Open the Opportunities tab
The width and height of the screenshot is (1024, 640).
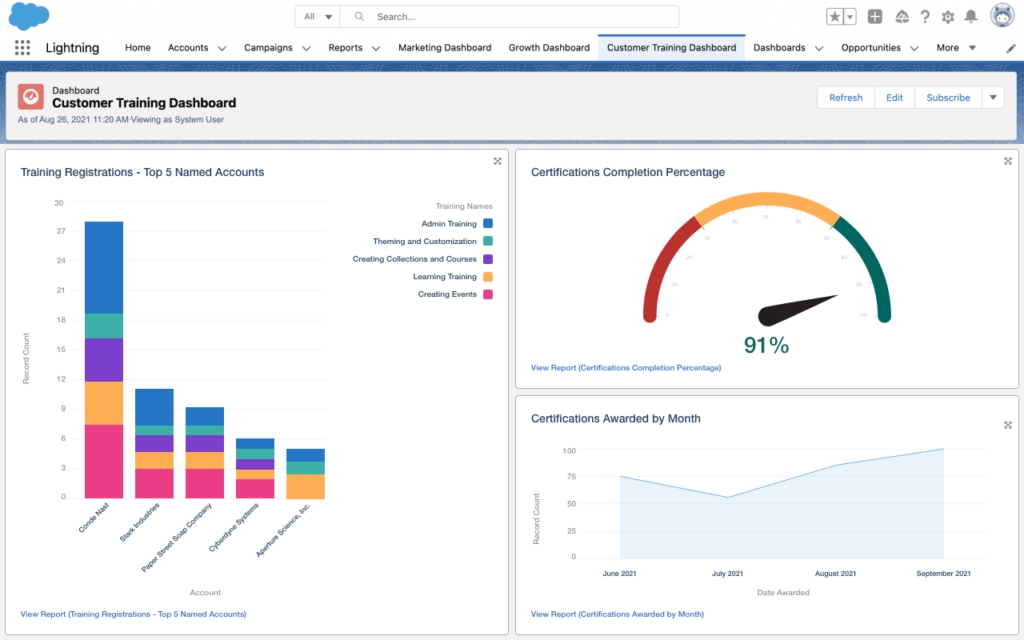871,48
